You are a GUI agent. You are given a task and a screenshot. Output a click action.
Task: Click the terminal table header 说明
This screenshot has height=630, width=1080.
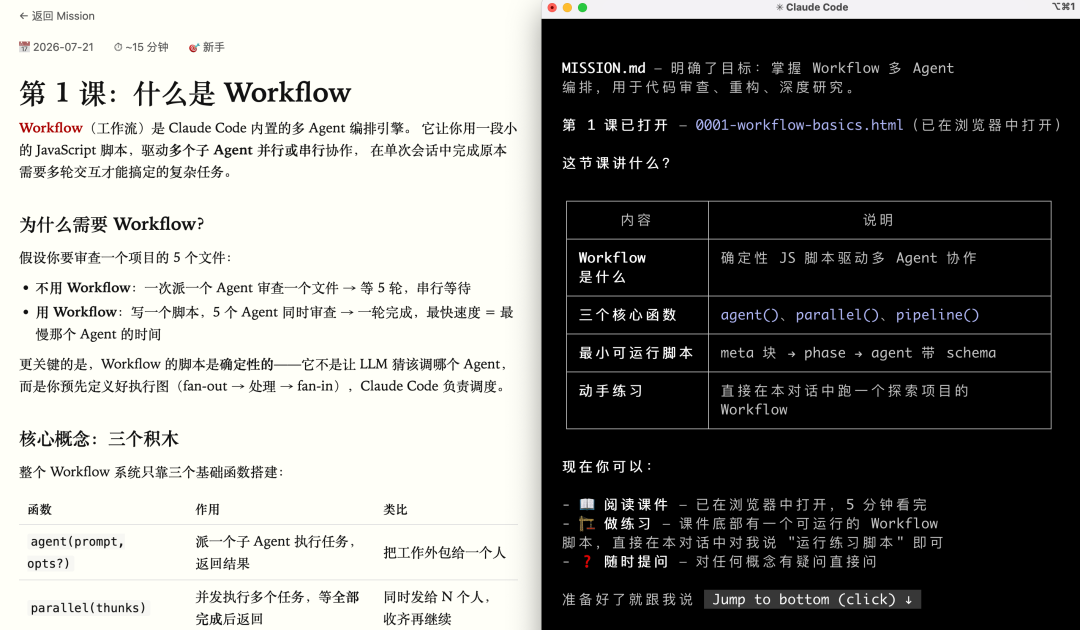[x=879, y=220]
